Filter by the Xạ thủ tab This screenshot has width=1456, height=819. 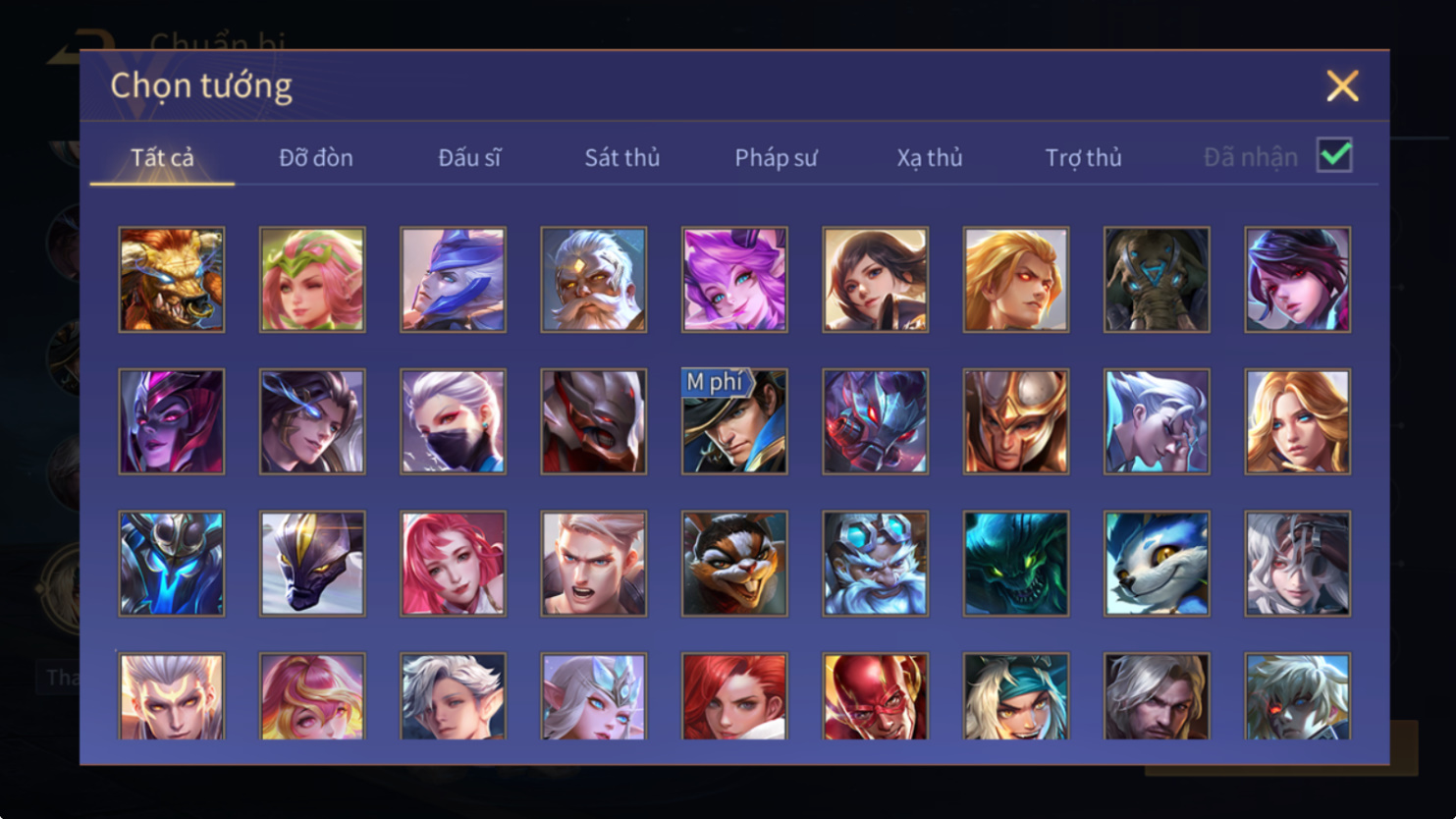(930, 157)
